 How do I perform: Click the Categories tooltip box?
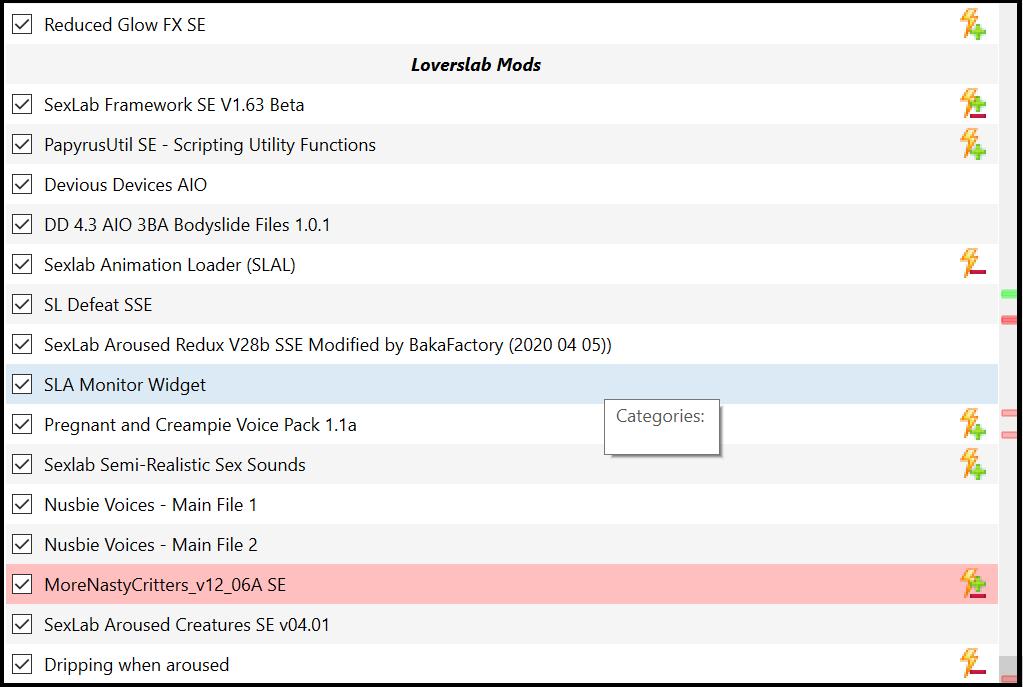tap(662, 427)
